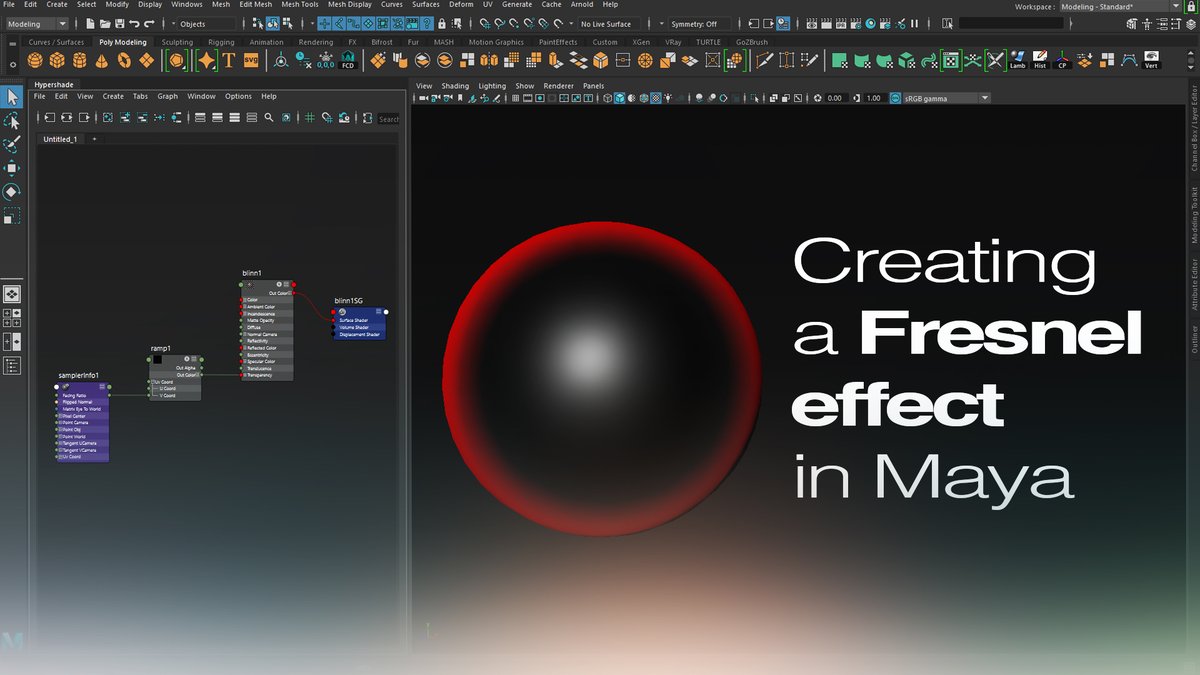Open the sRGB gamma dropdown
Viewport: 1200px width, 675px height.
click(x=945, y=98)
